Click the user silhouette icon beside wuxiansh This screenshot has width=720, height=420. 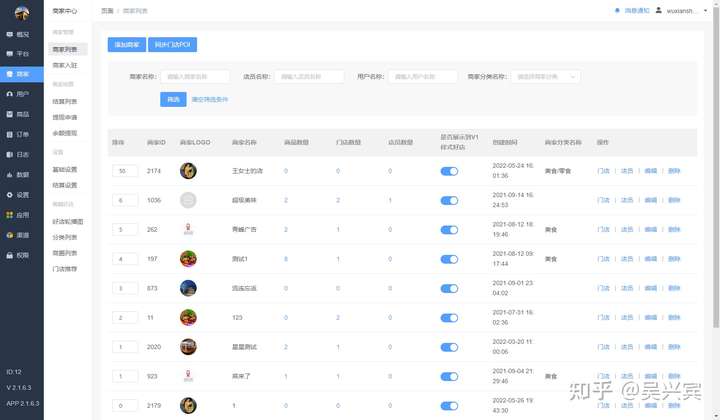pos(658,10)
